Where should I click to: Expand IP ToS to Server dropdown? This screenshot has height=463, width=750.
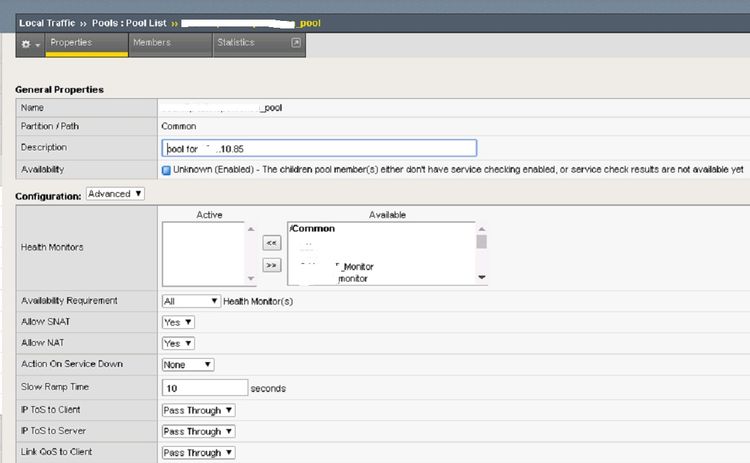199,431
